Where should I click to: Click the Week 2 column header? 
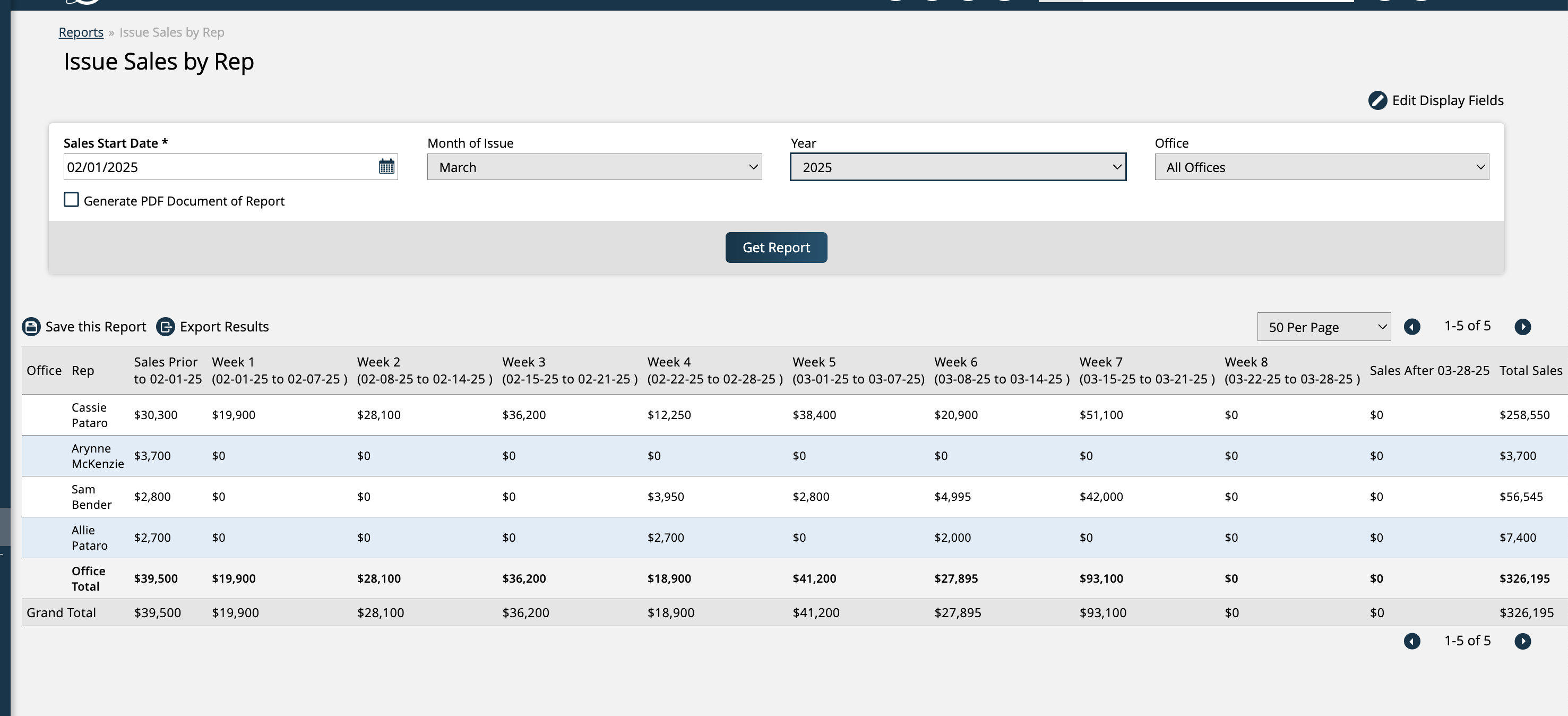[424, 370]
